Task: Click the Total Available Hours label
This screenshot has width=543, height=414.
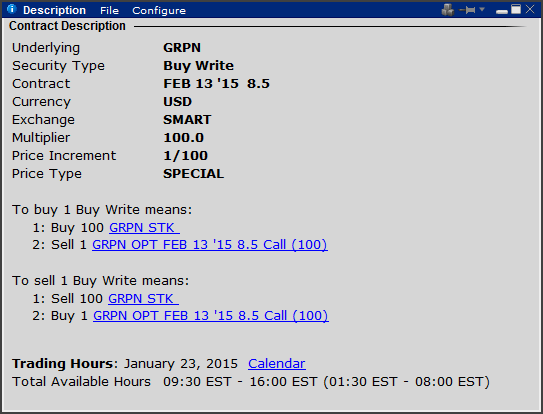Action: 81,382
